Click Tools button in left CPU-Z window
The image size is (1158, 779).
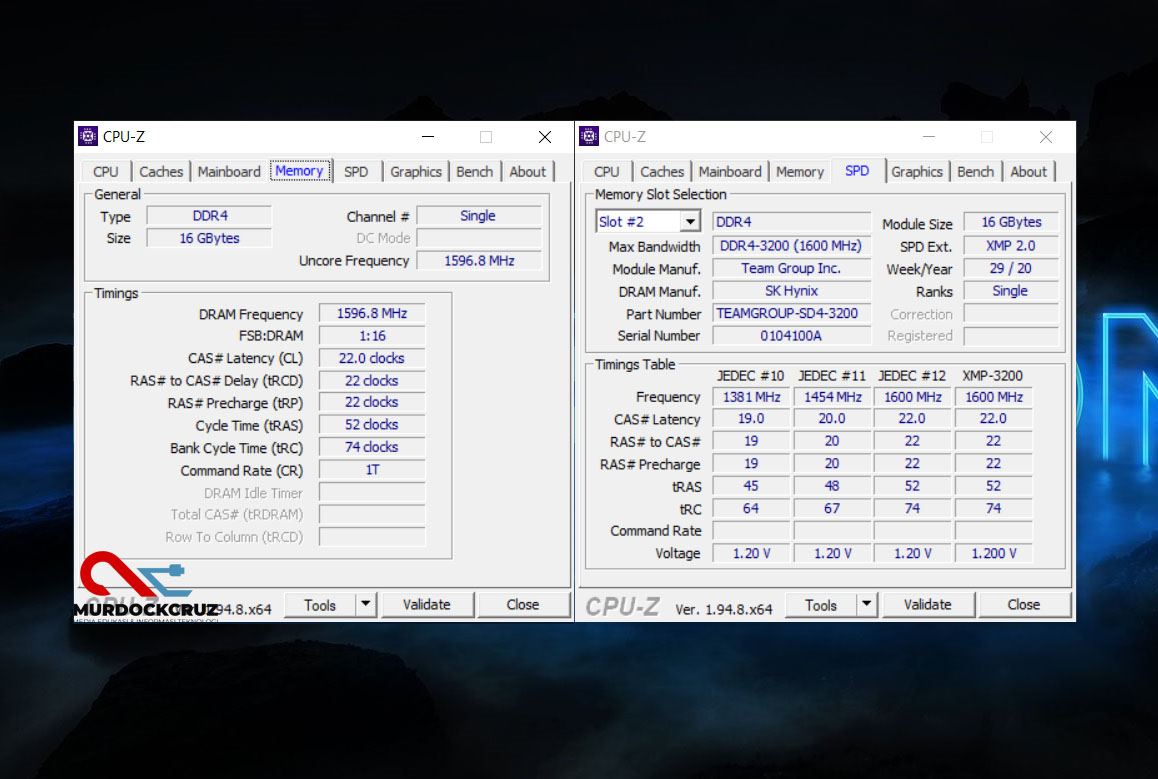click(x=320, y=605)
